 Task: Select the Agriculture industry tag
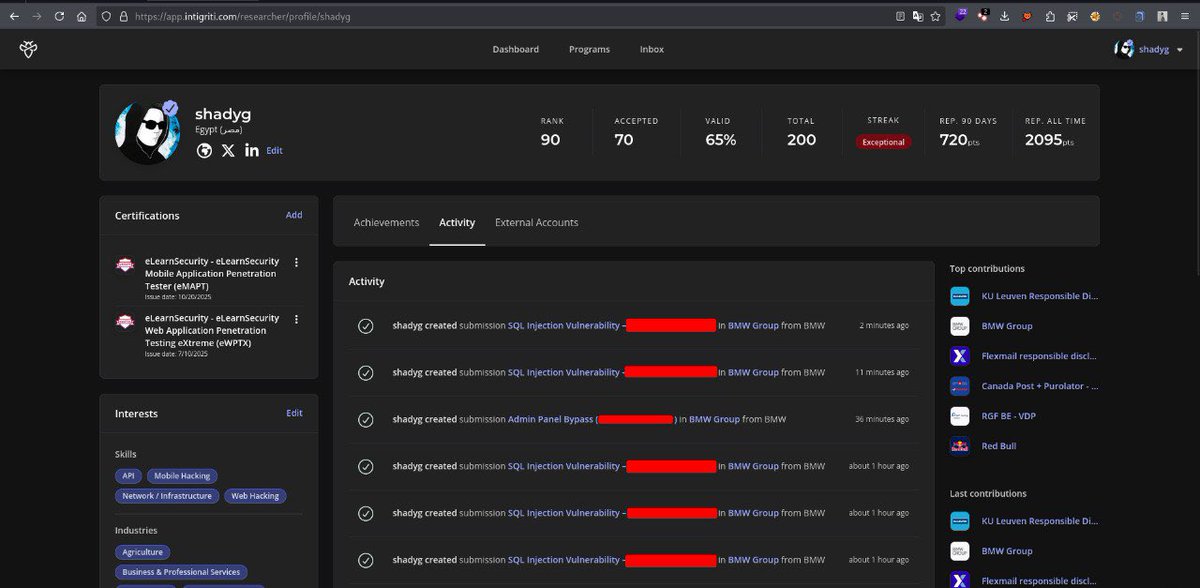coord(142,552)
